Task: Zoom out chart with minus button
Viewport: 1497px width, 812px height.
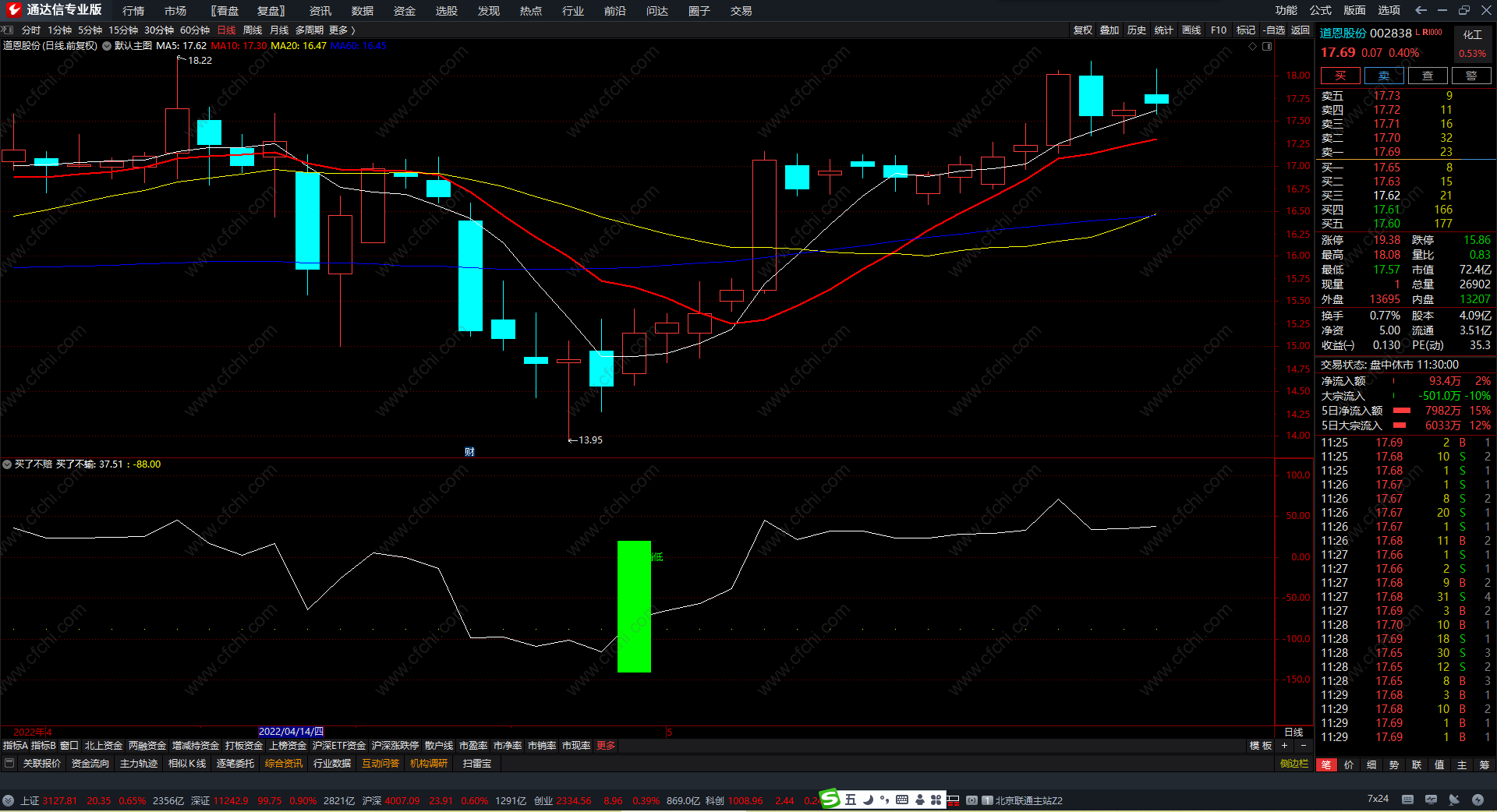Action: click(1303, 746)
